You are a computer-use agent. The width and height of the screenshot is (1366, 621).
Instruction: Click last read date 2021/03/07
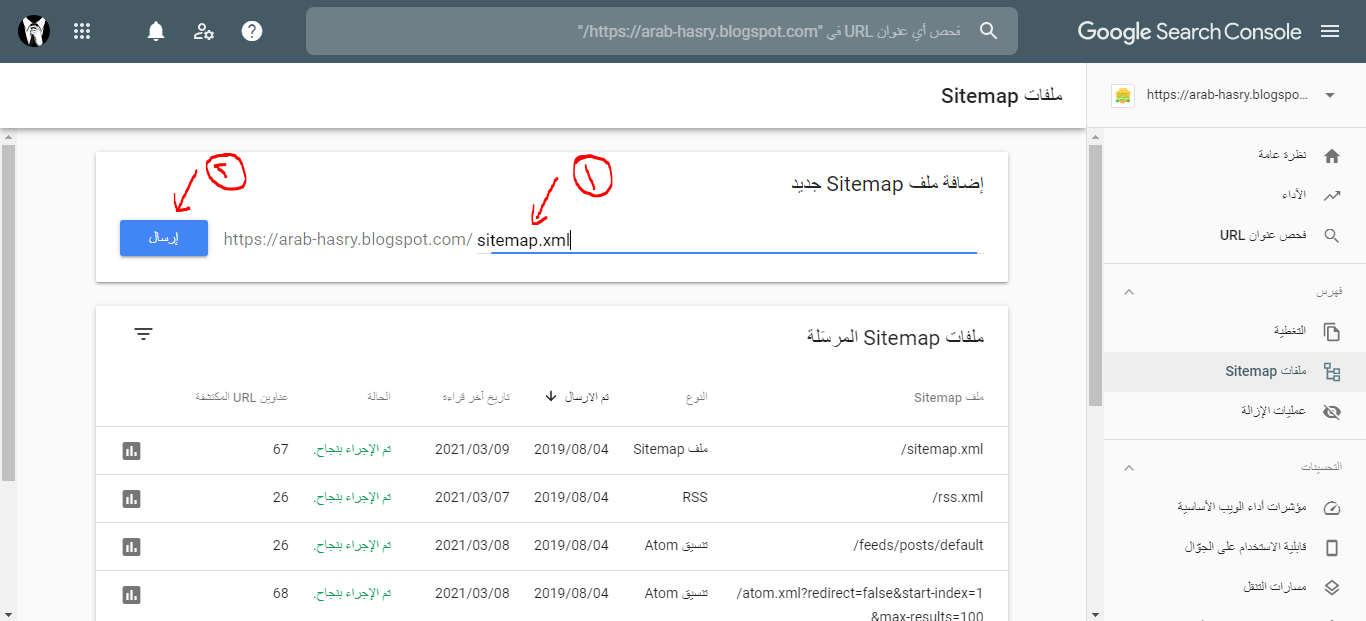(472, 498)
